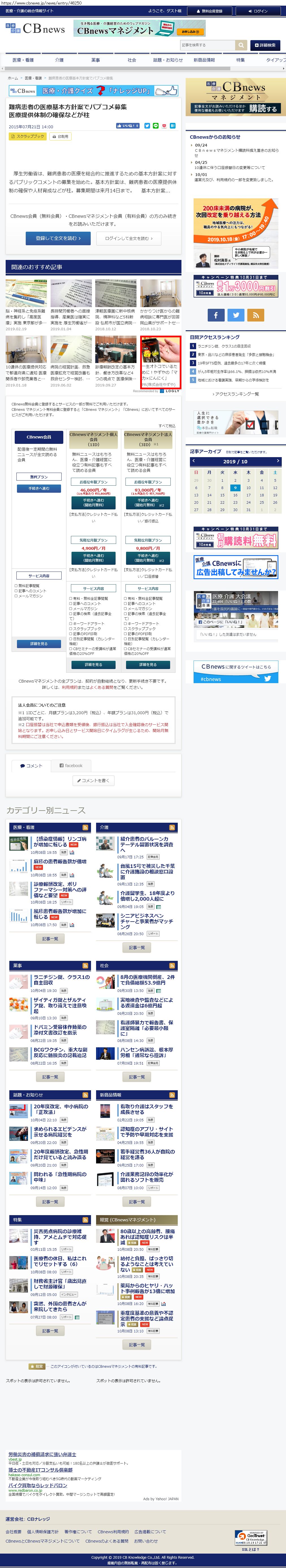This screenshot has width=286, height=1568.
Task: Open 介護 in navigation bar
Action: [x=59, y=60]
